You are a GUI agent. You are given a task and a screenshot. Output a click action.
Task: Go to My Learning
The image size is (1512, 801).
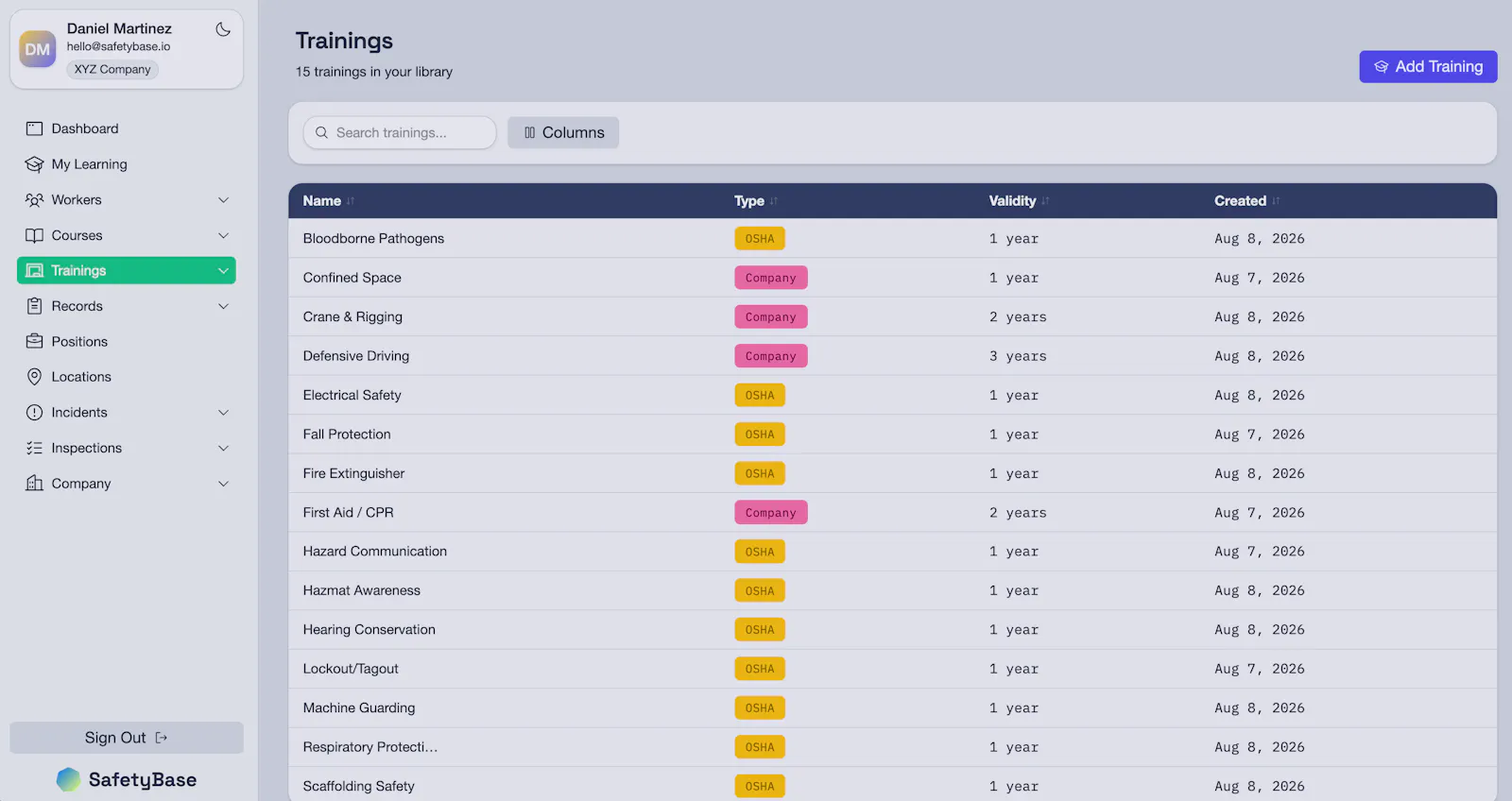coord(127,164)
